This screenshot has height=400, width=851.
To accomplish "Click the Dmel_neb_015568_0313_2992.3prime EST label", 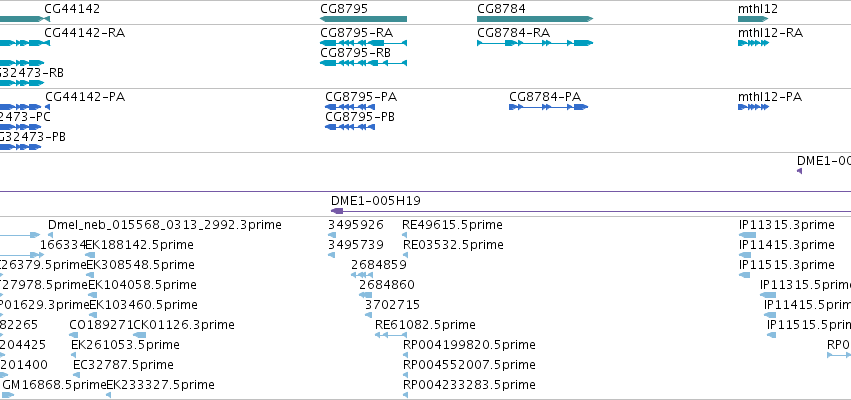I will tap(165, 225).
